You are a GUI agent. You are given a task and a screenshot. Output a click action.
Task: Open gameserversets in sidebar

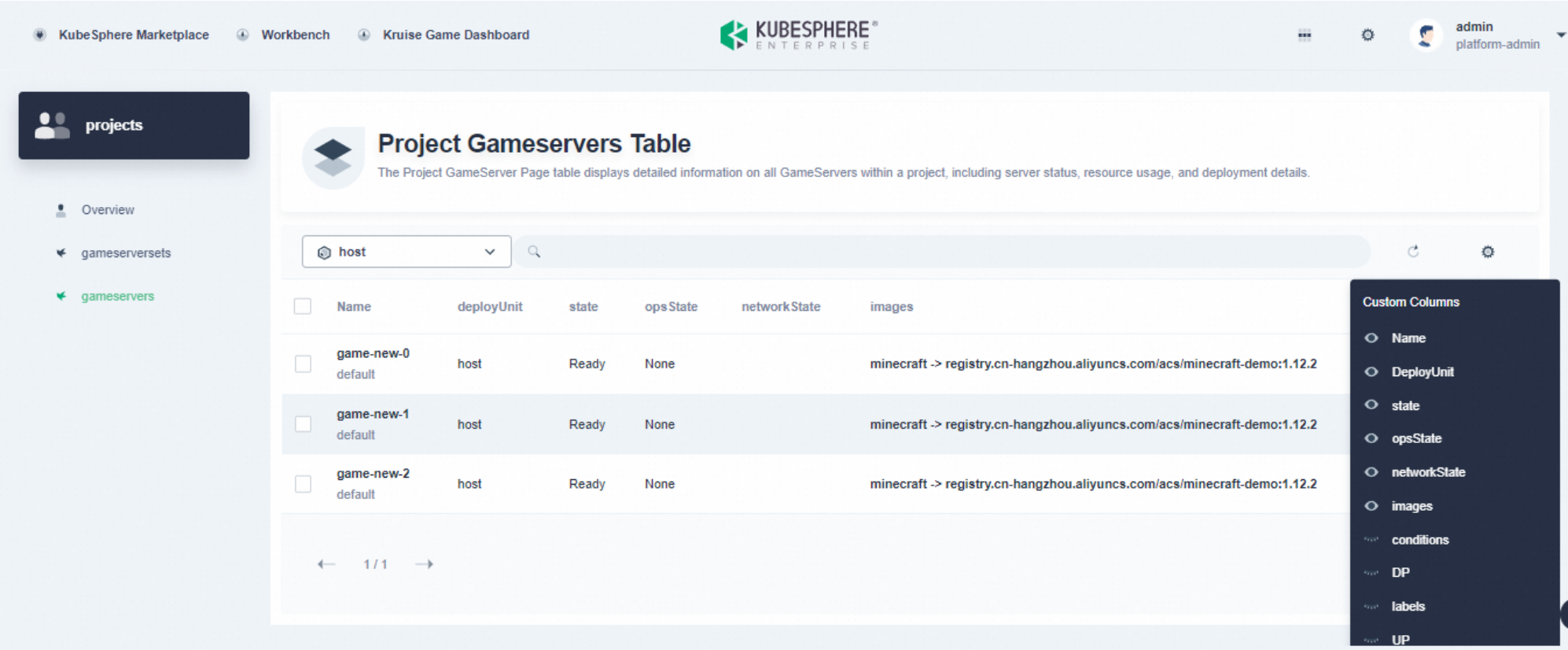pos(126,253)
